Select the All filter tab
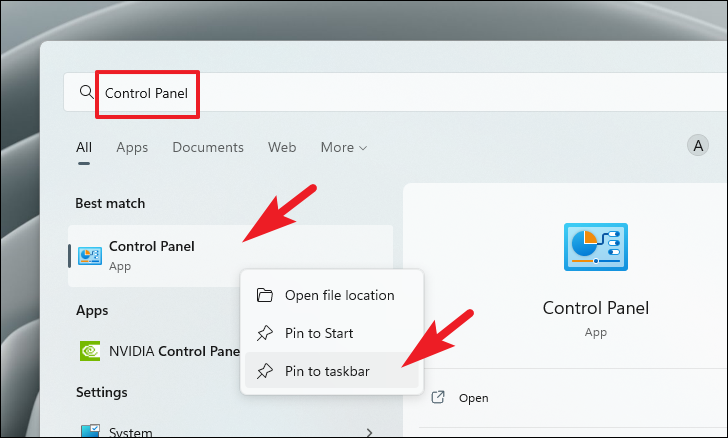The width and height of the screenshot is (728, 438). (84, 147)
